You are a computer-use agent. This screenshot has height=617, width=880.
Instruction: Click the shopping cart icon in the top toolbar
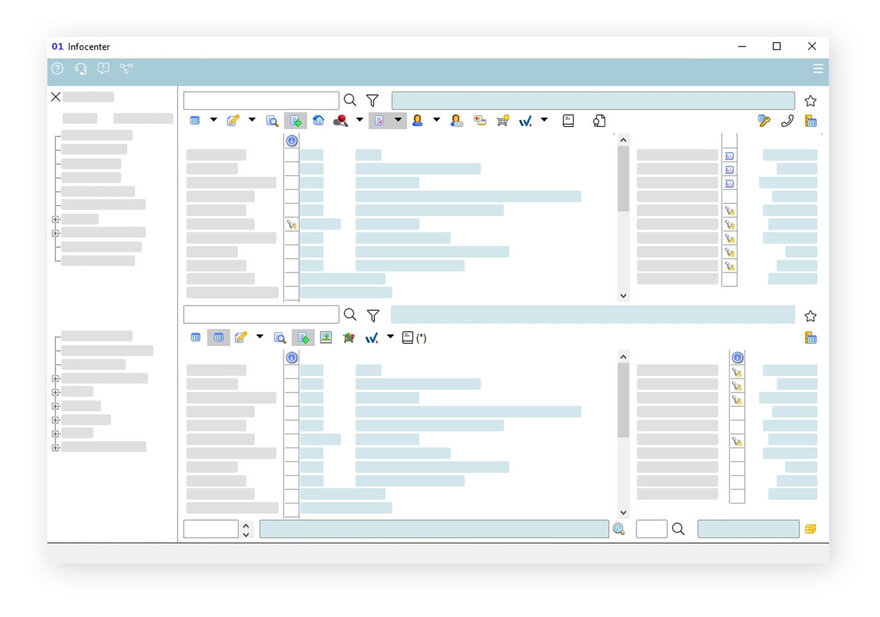[x=503, y=120]
